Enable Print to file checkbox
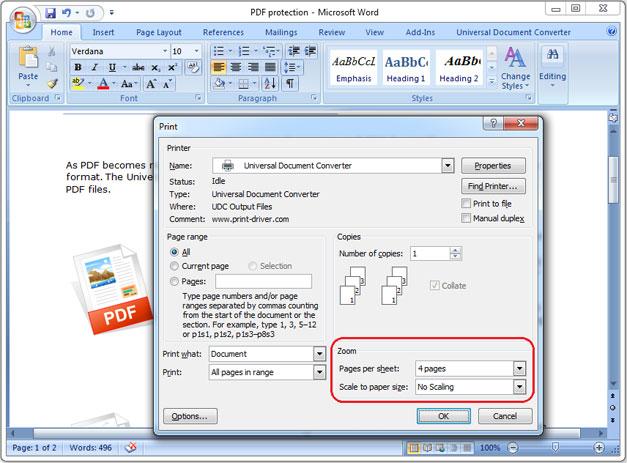The width and height of the screenshot is (627, 463). click(x=466, y=204)
